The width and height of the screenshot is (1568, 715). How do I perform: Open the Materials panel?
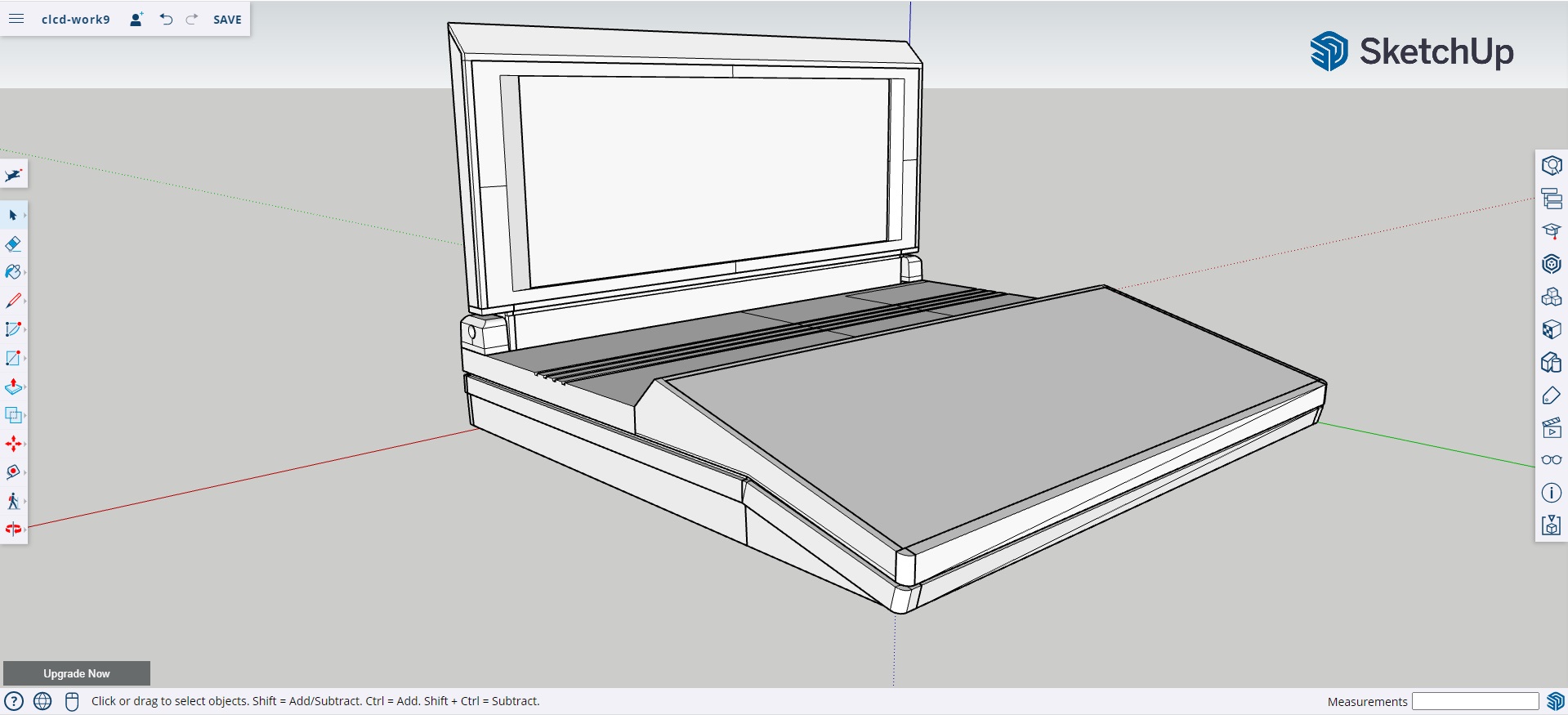1551,329
